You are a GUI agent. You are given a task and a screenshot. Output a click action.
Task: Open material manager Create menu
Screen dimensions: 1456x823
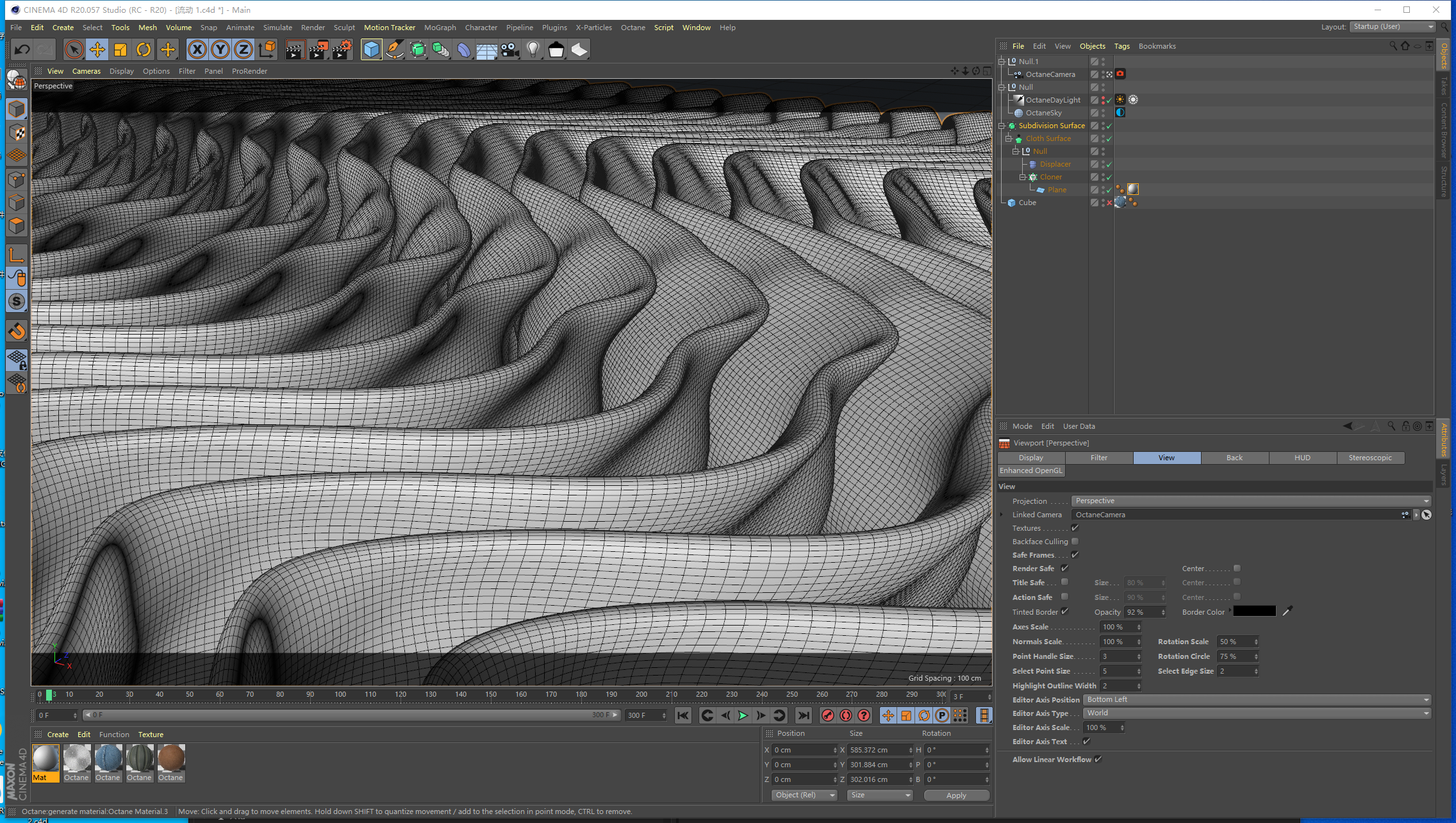58,735
